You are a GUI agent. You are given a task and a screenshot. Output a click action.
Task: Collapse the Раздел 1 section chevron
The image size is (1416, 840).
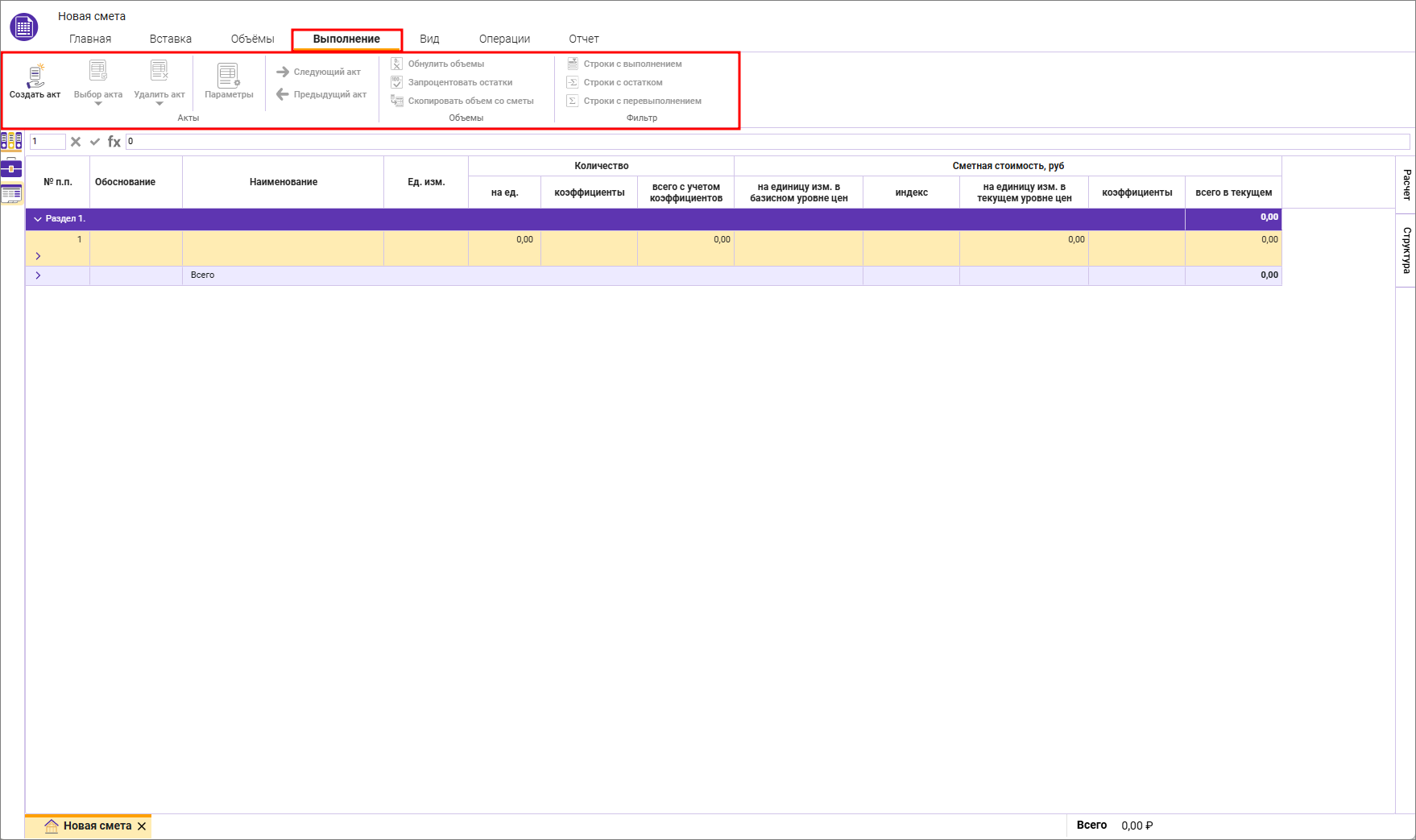[37, 219]
